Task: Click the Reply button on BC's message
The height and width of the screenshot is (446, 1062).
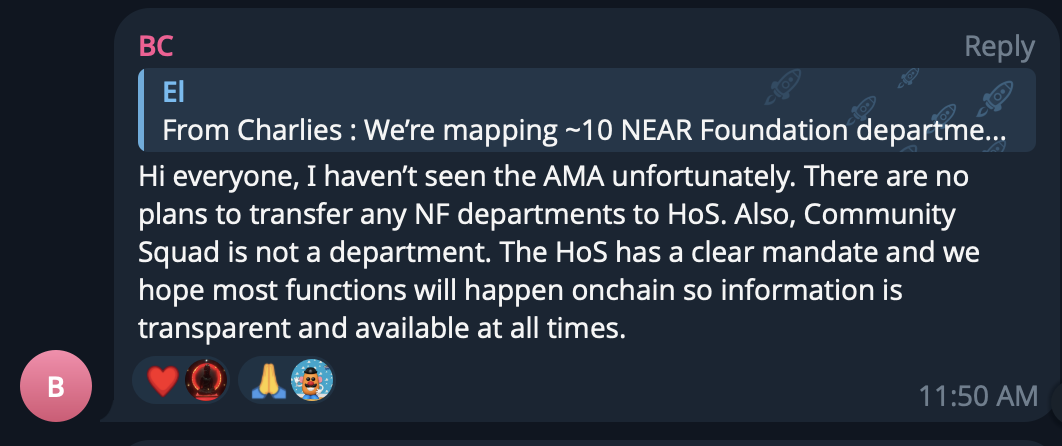Action: pos(999,47)
